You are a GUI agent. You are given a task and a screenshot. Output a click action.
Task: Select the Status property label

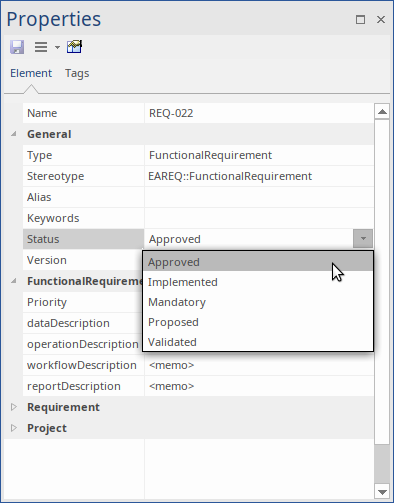click(x=43, y=239)
